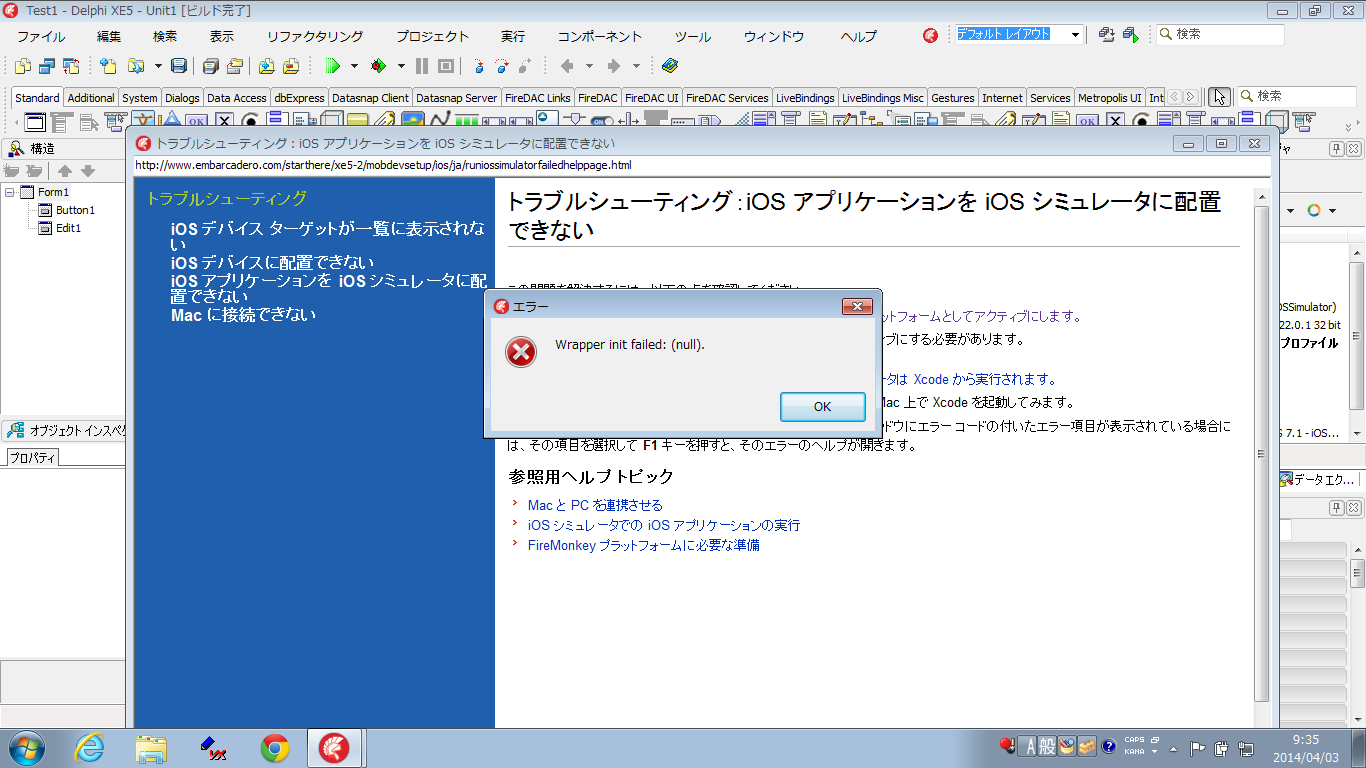This screenshot has height=768, width=1366.
Task: Click the forward navigation arrow icon
Action: point(614,66)
